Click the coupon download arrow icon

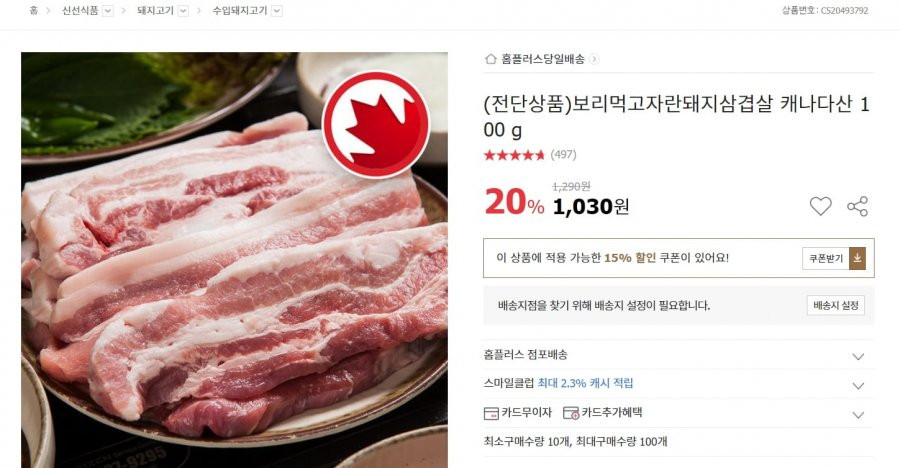[x=857, y=258]
